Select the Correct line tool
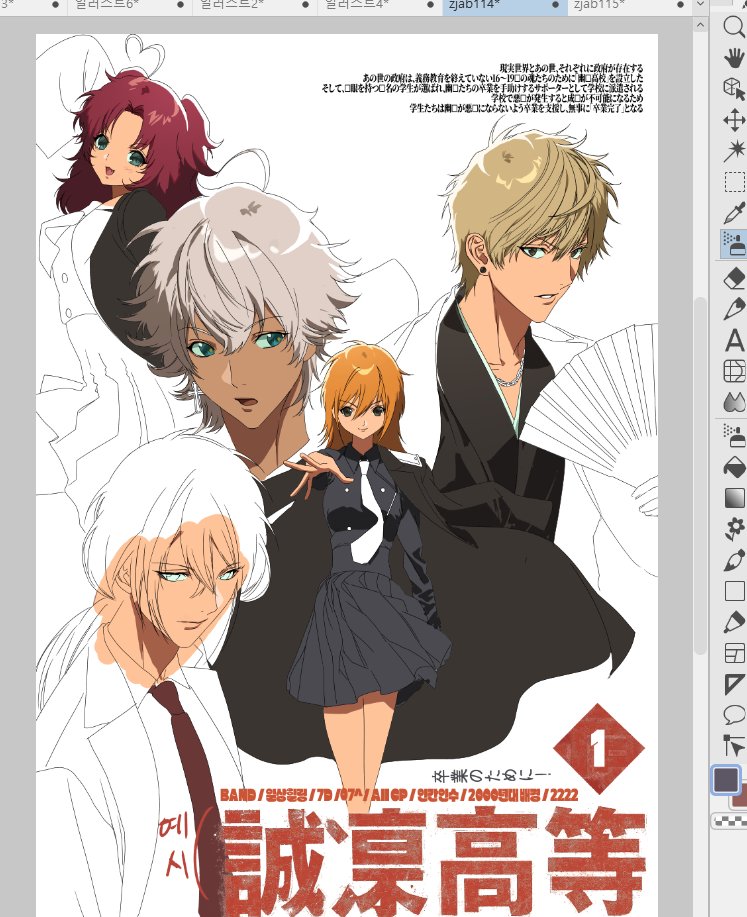 tap(734, 746)
